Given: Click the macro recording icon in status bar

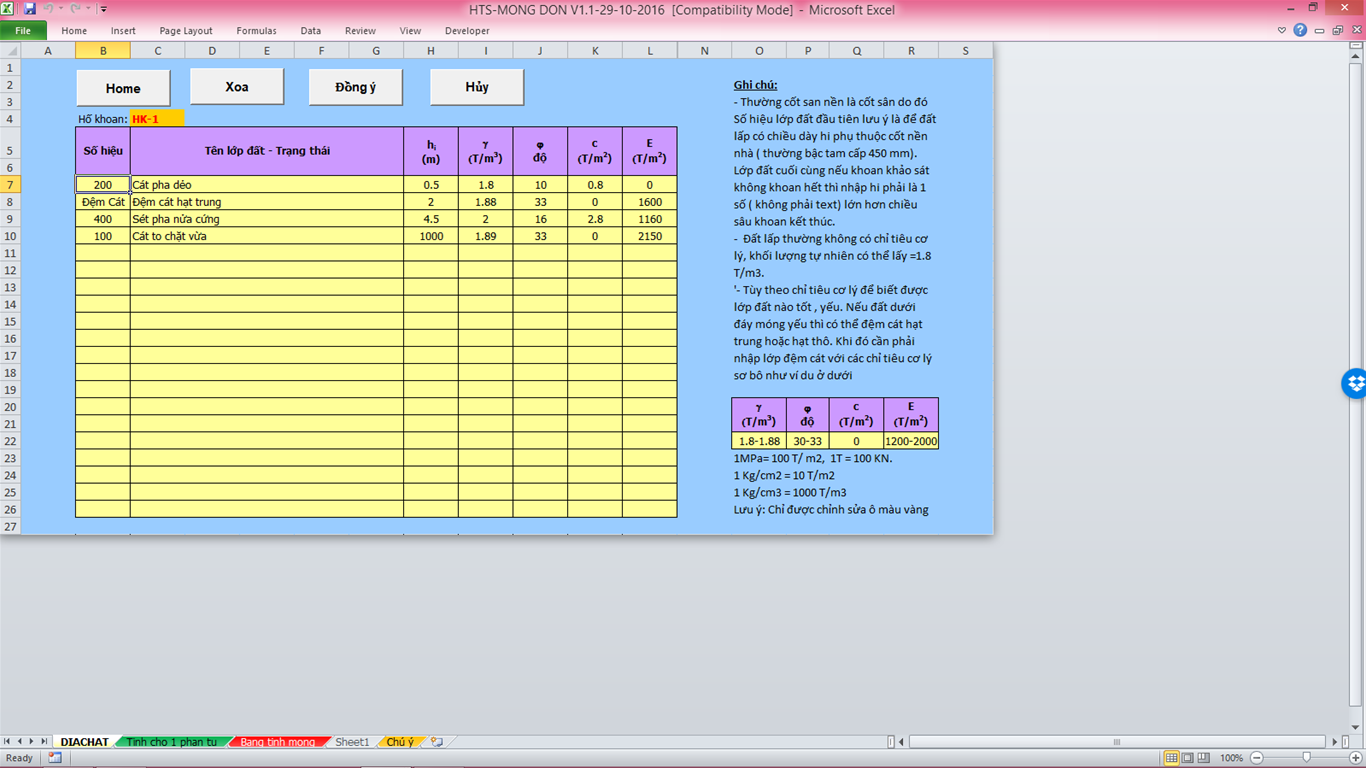Looking at the screenshot, I should (54, 758).
